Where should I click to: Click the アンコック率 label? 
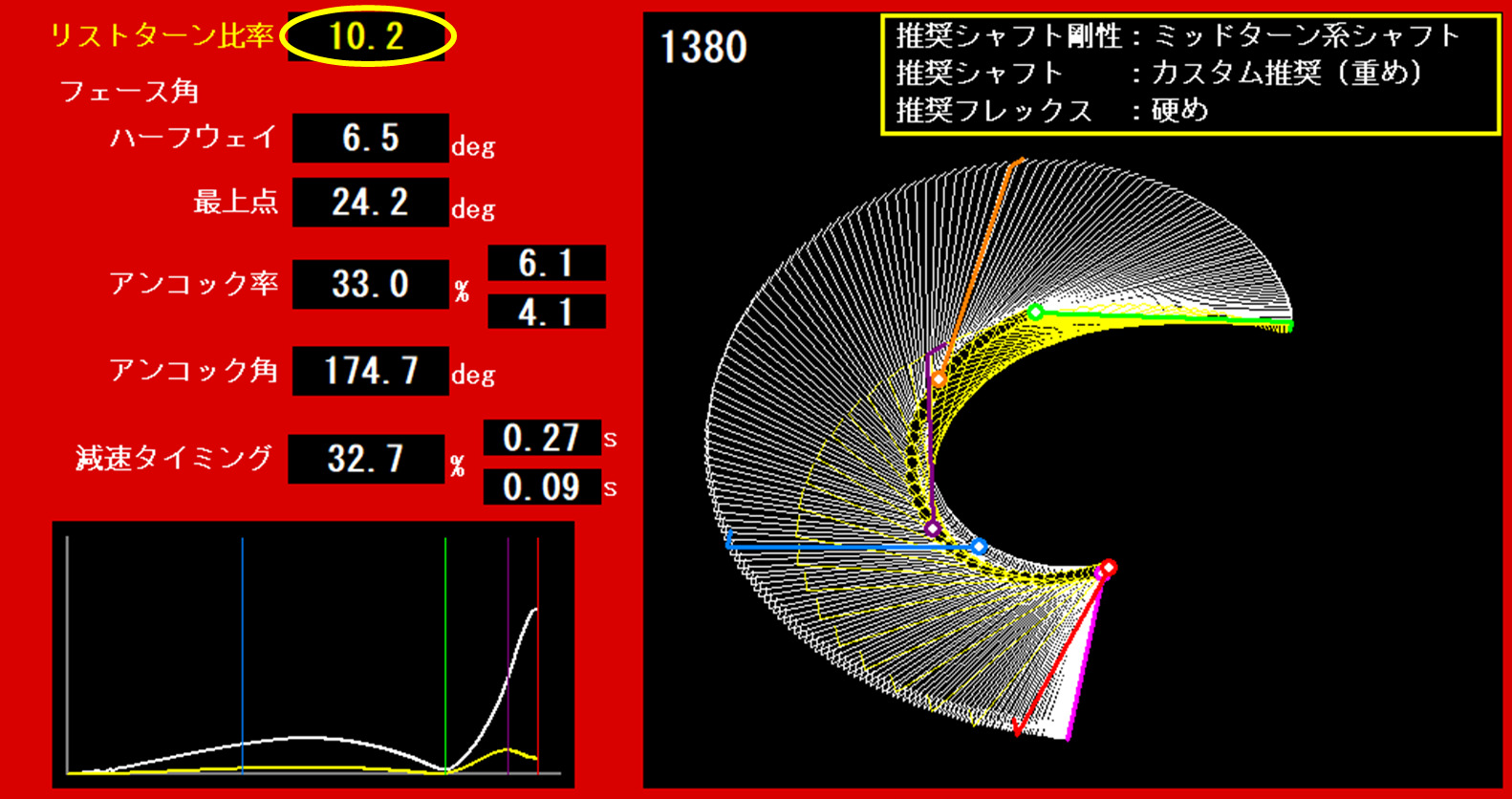coord(193,284)
